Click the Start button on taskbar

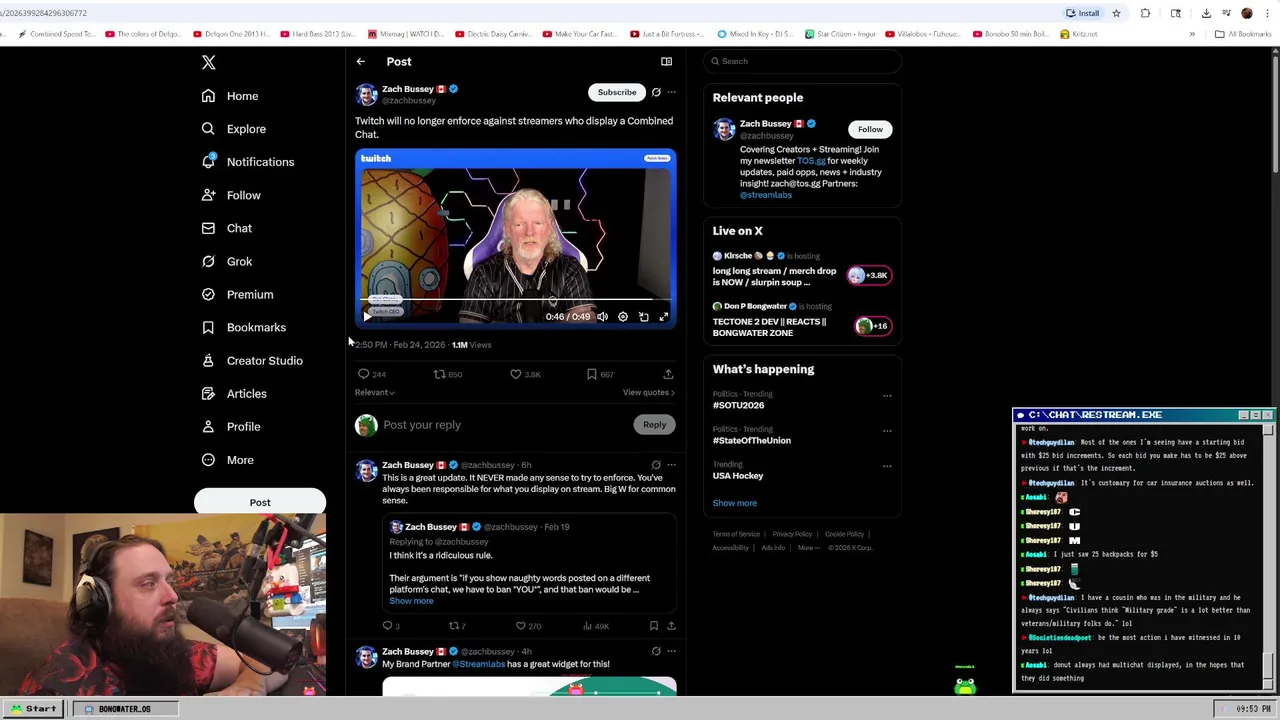34,709
